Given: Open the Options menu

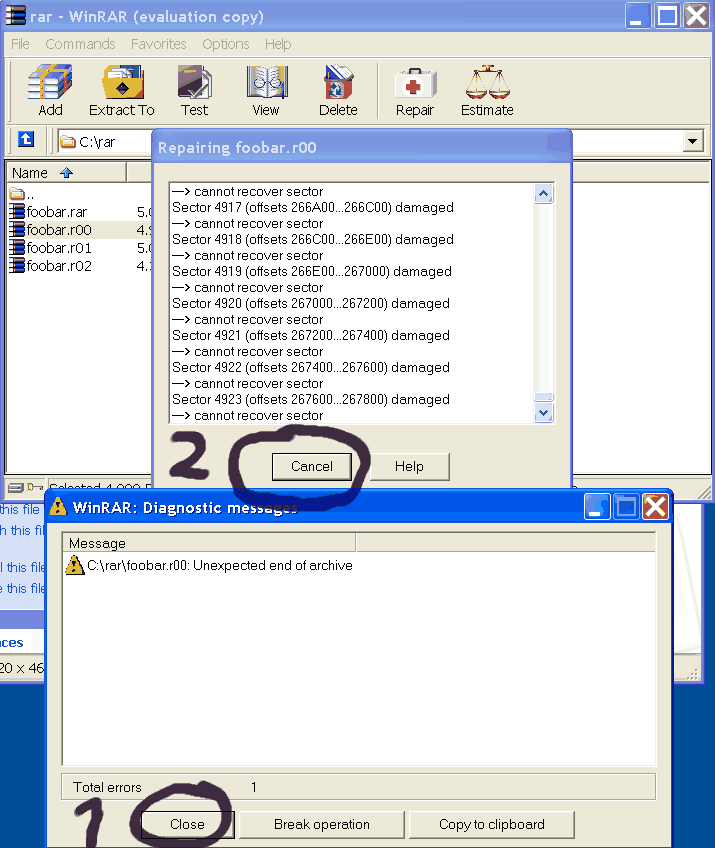Looking at the screenshot, I should 226,44.
